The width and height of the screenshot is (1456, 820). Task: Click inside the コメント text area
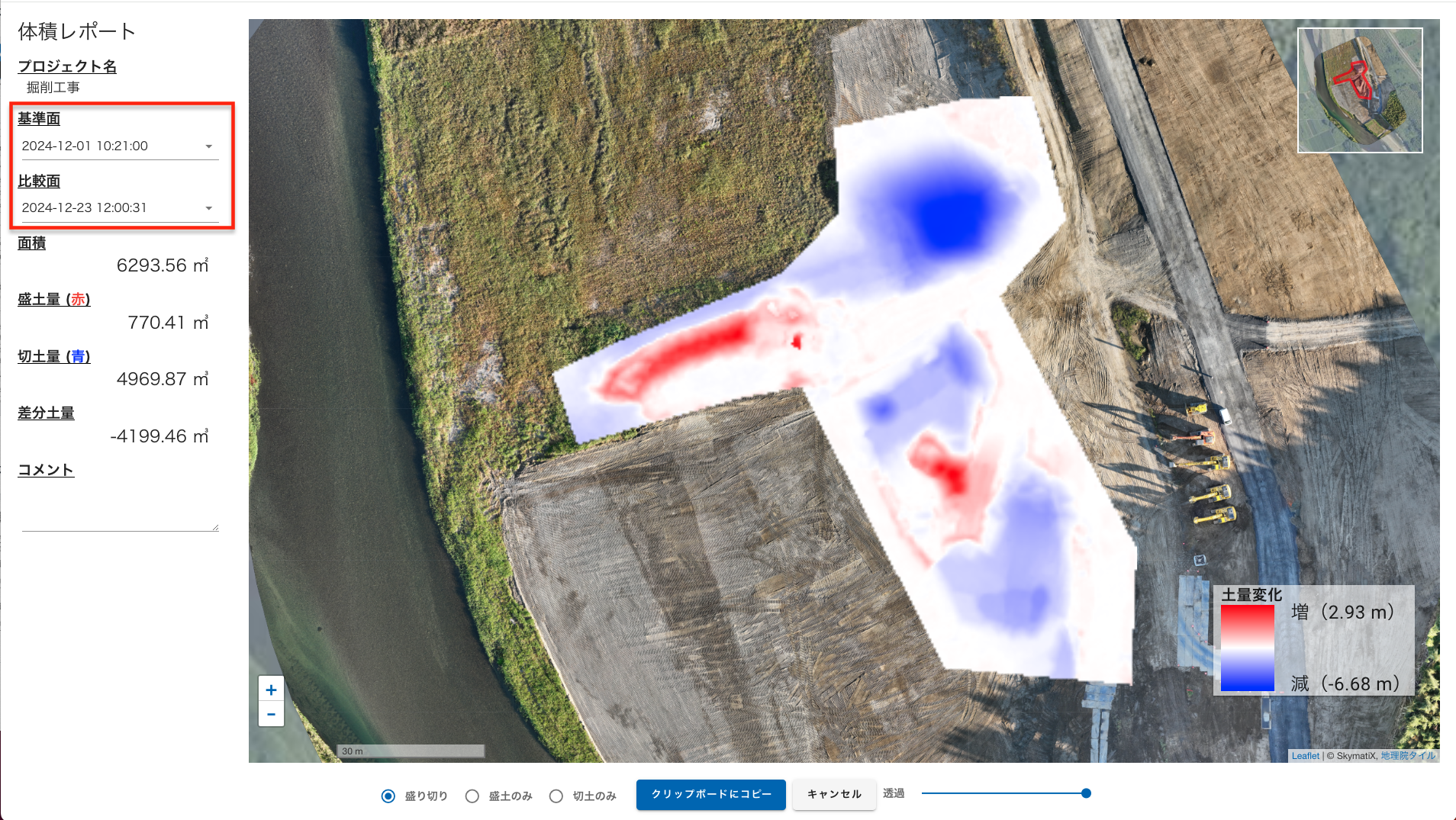coord(120,507)
